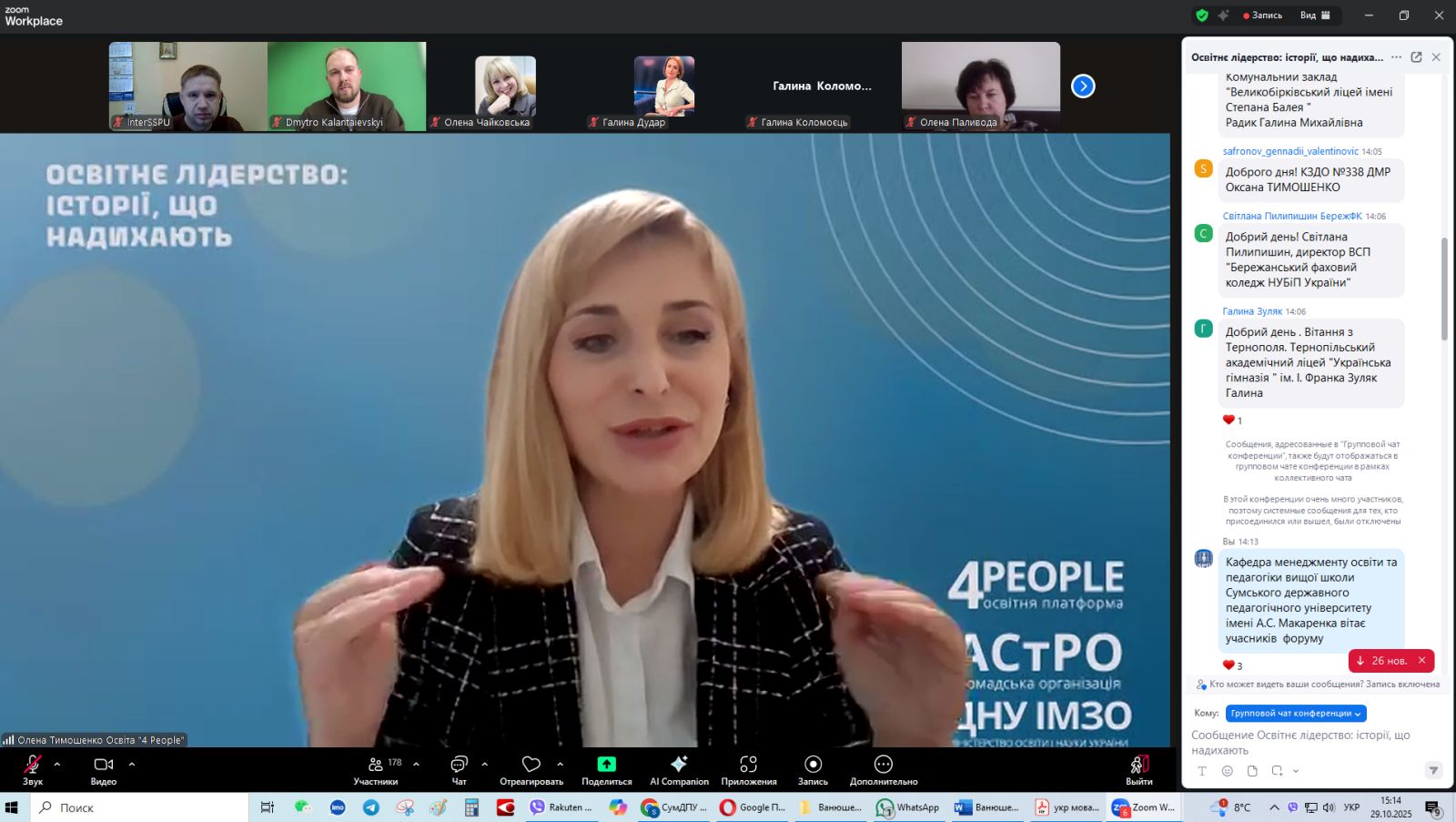Open WhatsApp from the Windows taskbar
The width and height of the screenshot is (1456, 822).
[x=908, y=807]
